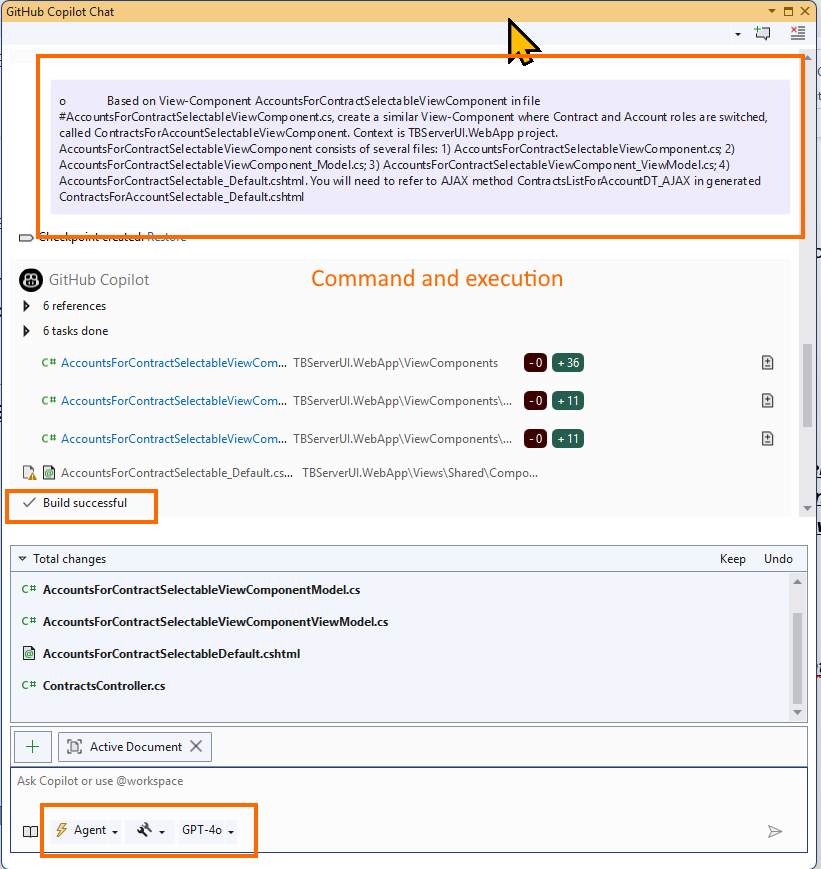Open AccountsForContractSelectableDefault.cshtml in changes list
This screenshot has width=821, height=869.
[171, 654]
